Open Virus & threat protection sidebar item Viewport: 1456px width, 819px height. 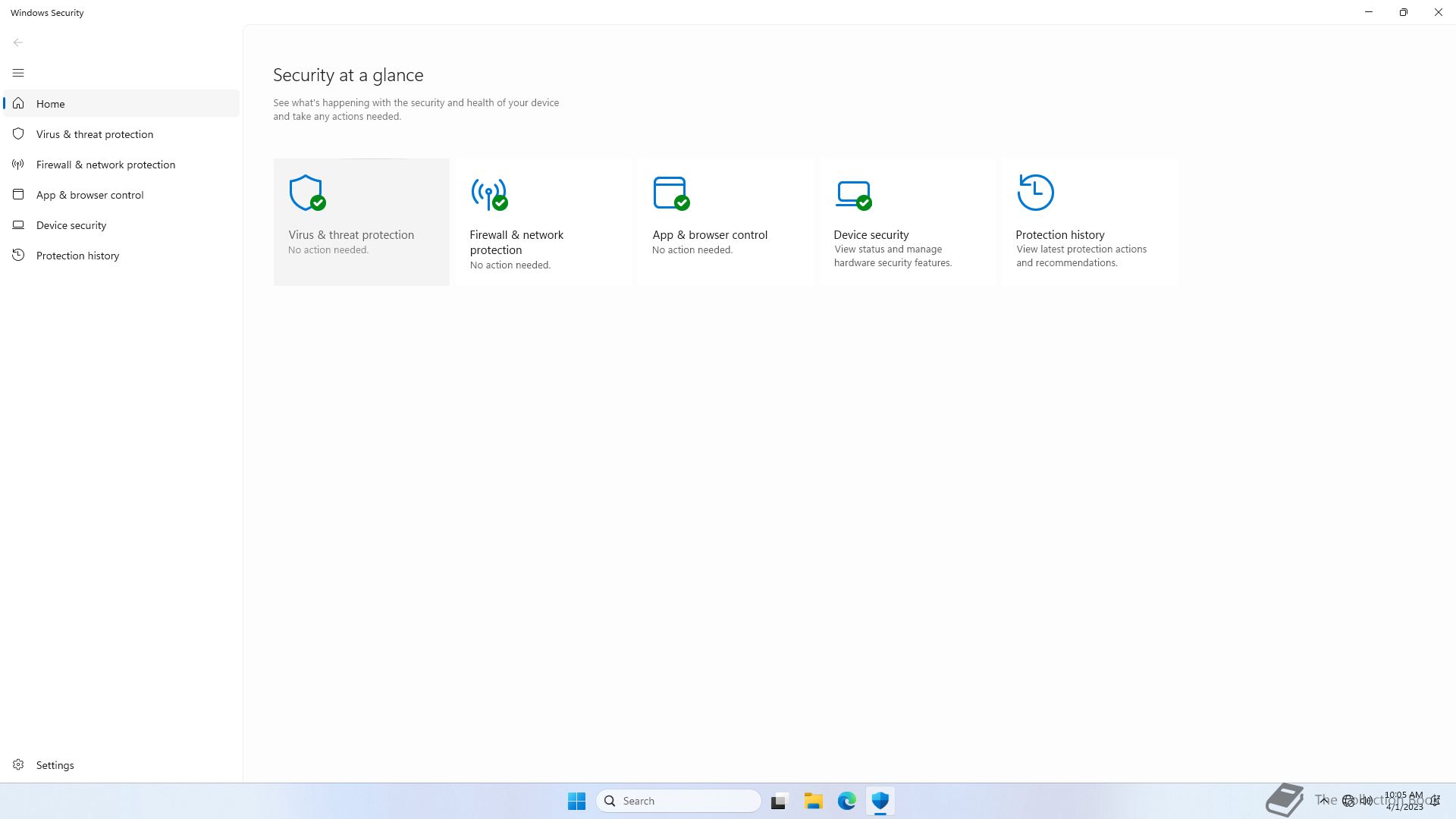tap(121, 134)
